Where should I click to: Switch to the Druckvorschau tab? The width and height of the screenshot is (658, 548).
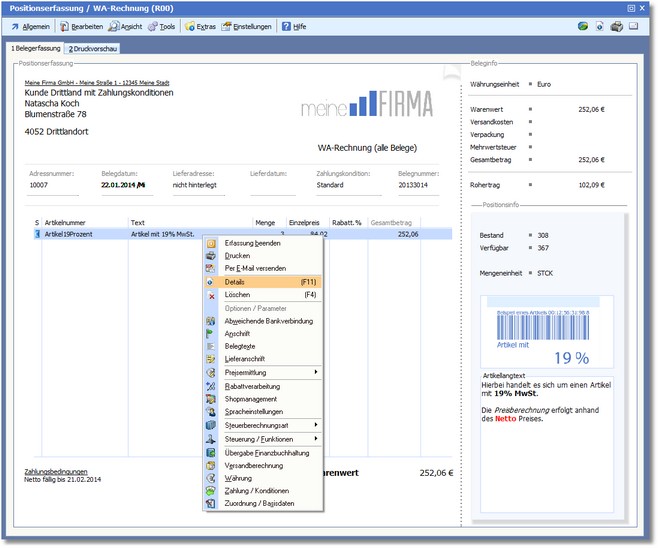tap(93, 48)
